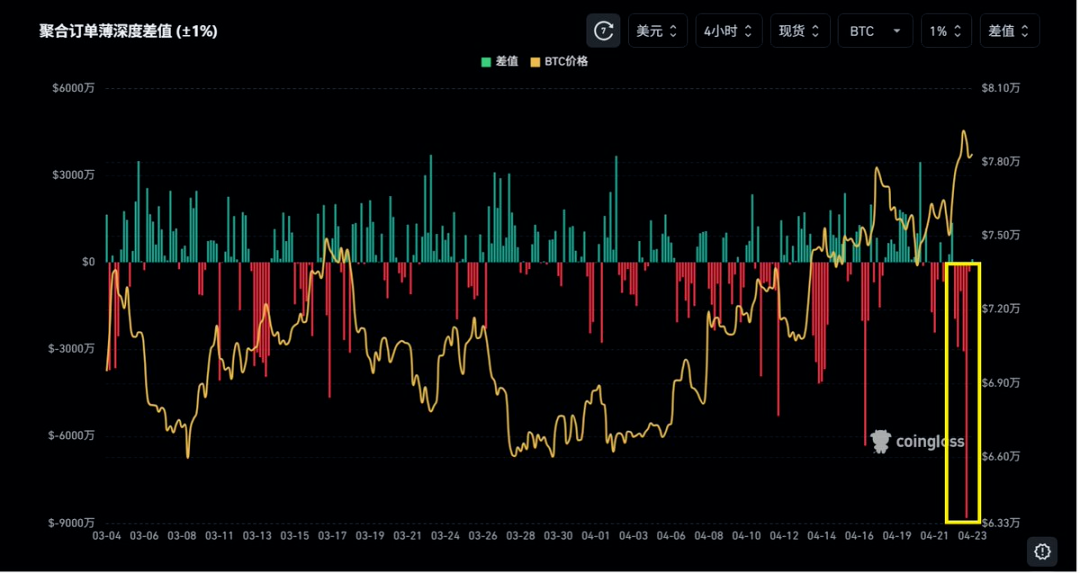The height and width of the screenshot is (573, 1080).
Task: Click the caret arrow on BTC selector
Action: [895, 31]
